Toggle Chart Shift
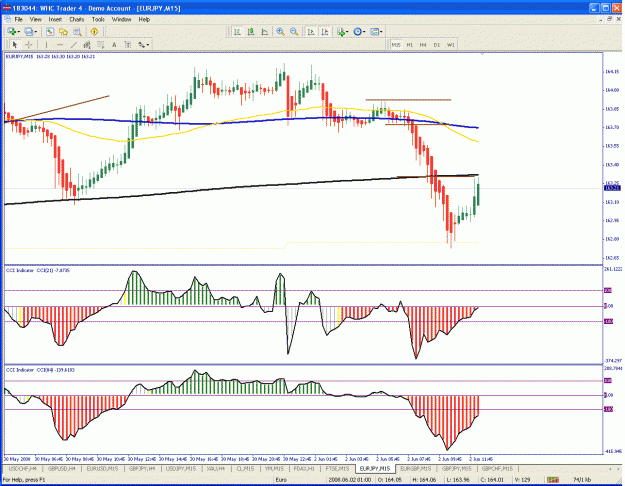The width and height of the screenshot is (625, 486). coord(324,31)
